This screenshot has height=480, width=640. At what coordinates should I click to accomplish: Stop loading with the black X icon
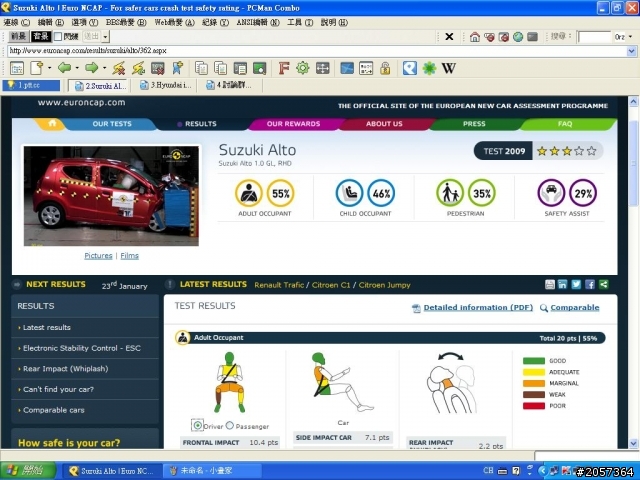[449, 37]
